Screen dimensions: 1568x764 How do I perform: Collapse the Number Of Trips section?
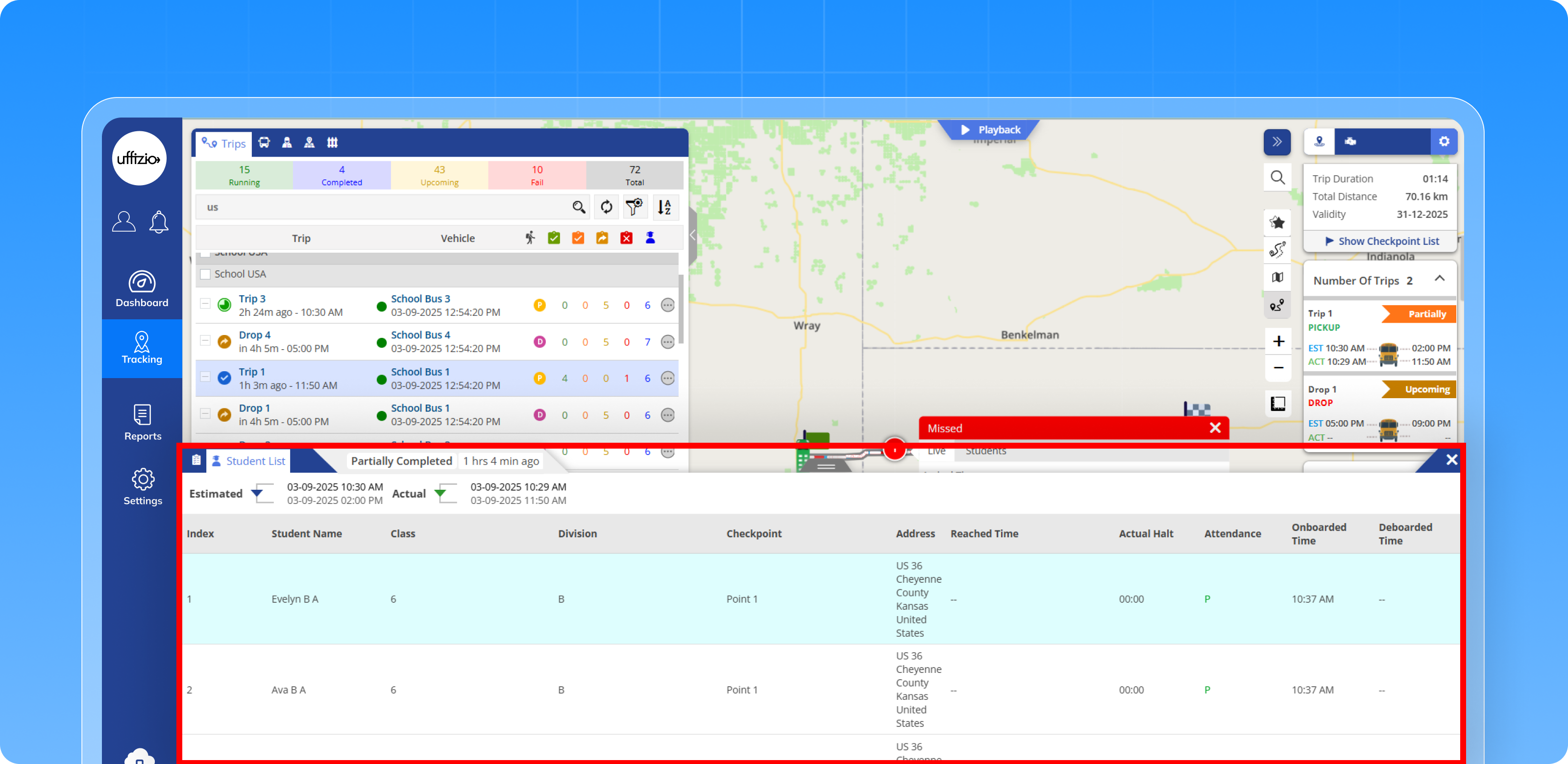pyautogui.click(x=1440, y=279)
